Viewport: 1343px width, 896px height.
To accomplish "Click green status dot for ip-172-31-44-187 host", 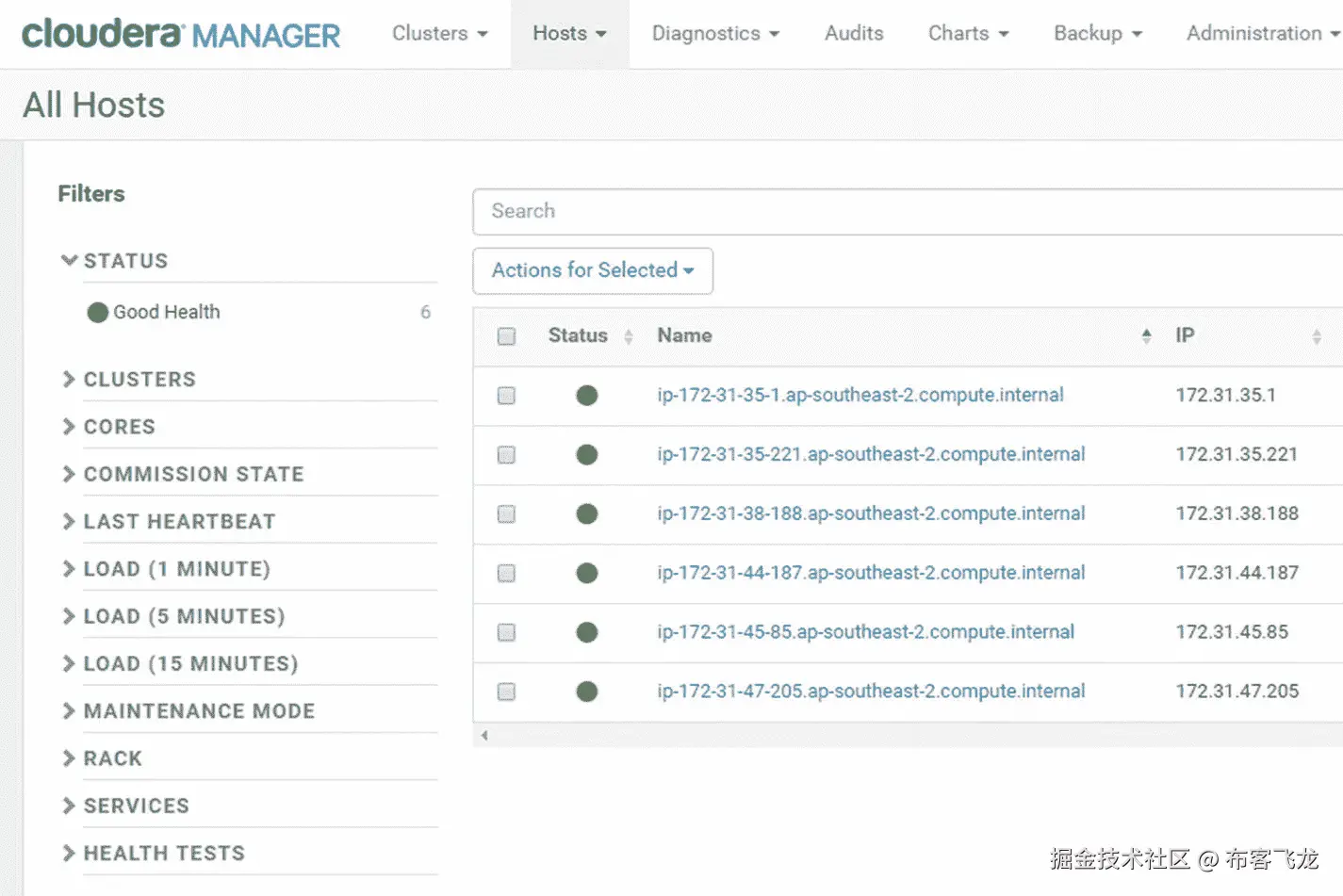I will (587, 573).
